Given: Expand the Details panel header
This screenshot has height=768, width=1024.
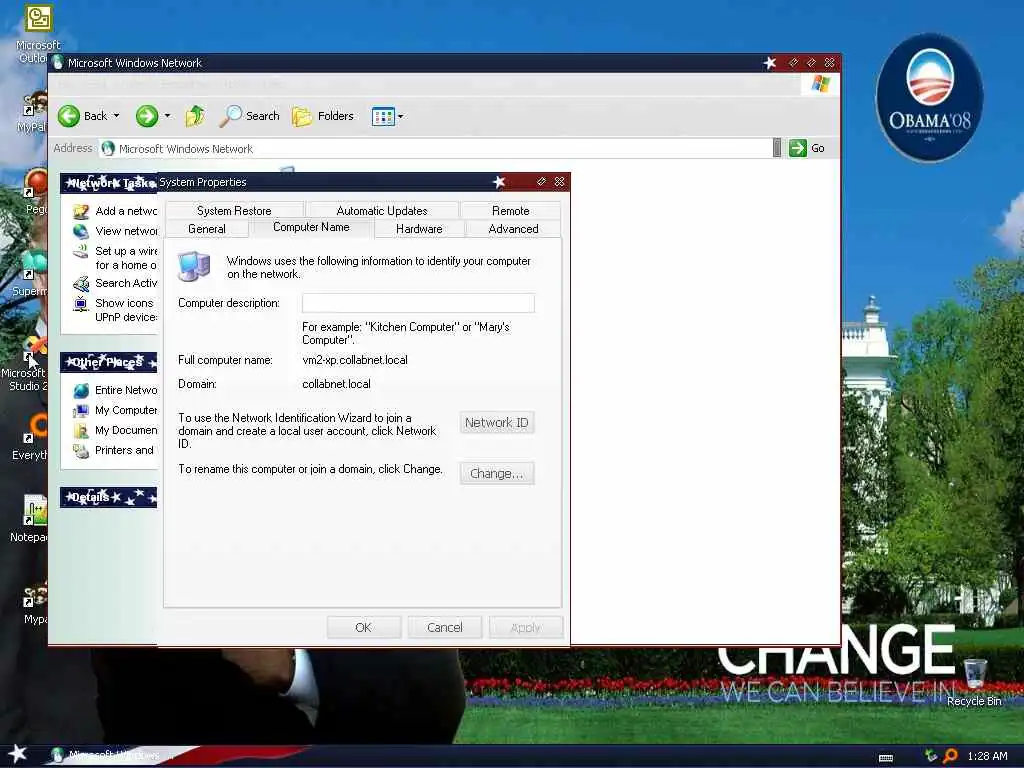Looking at the screenshot, I should tap(108, 498).
